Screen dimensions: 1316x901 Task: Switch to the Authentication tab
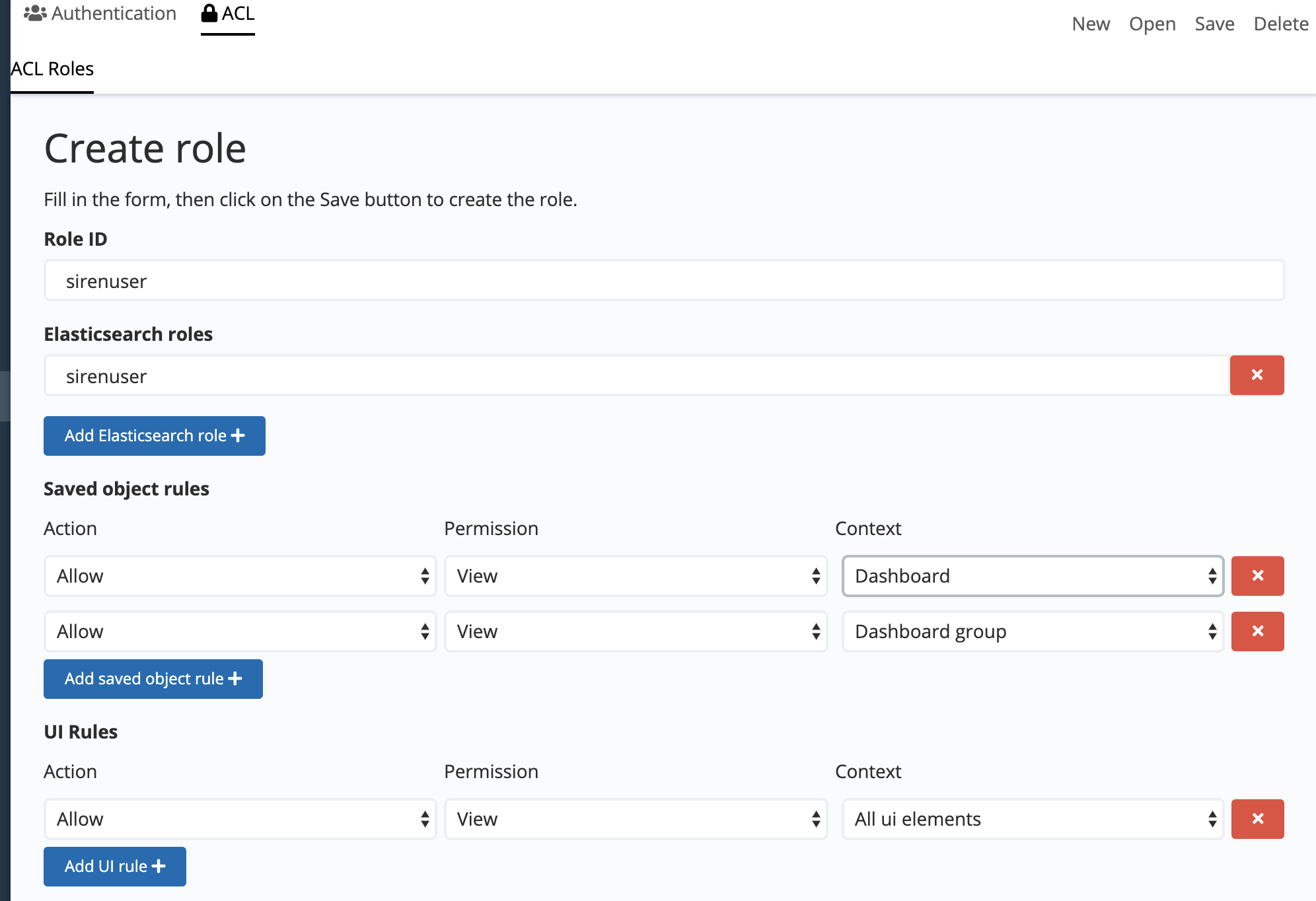pyautogui.click(x=112, y=13)
